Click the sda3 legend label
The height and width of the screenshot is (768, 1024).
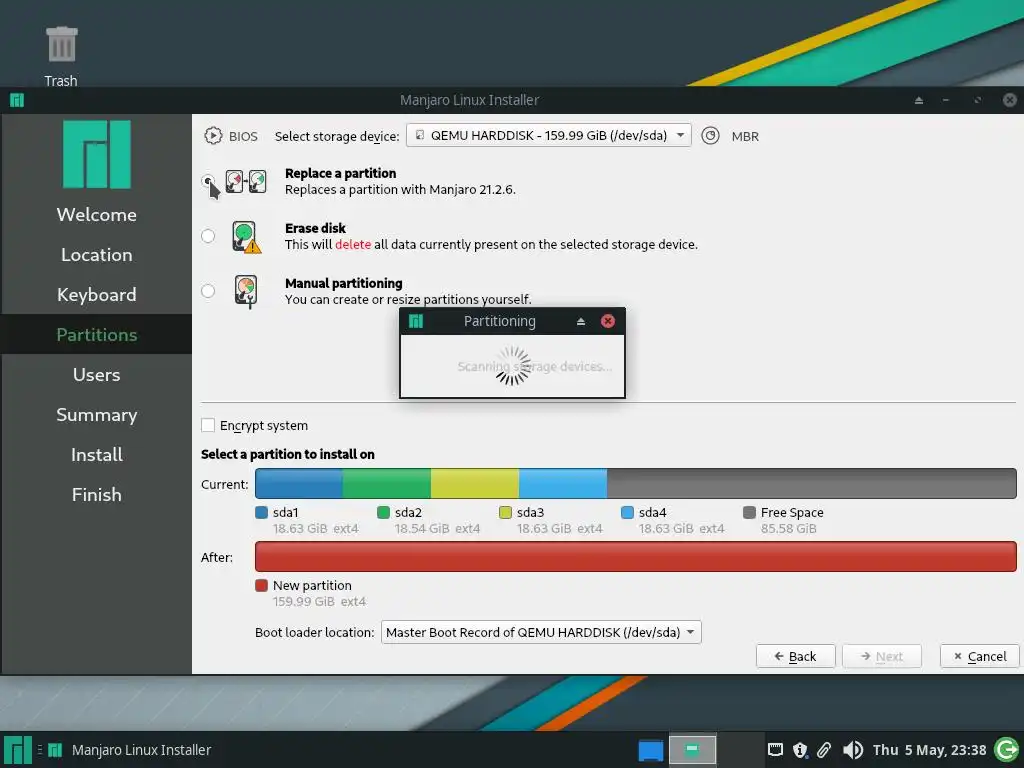(530, 513)
